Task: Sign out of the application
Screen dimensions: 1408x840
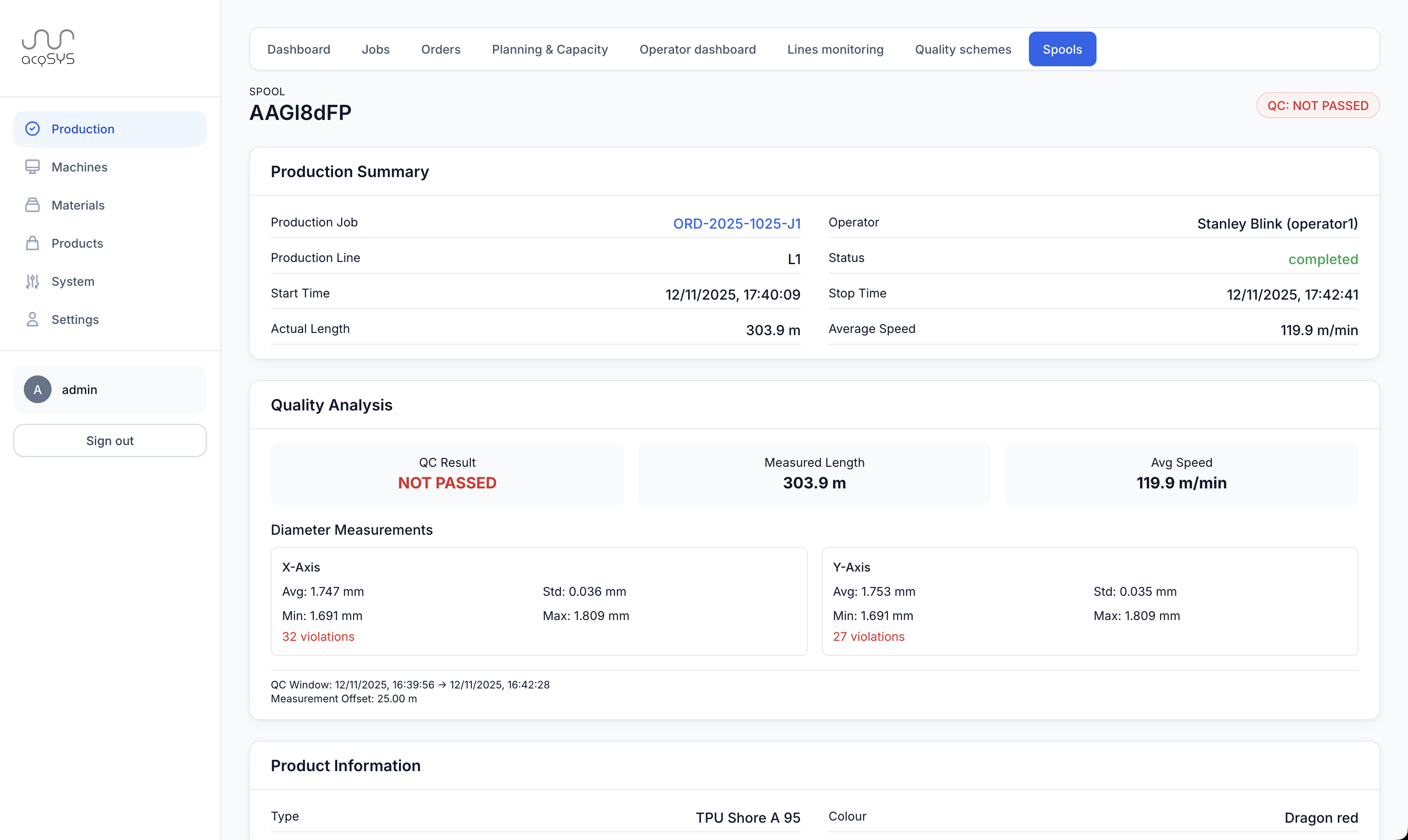Action: click(x=110, y=440)
